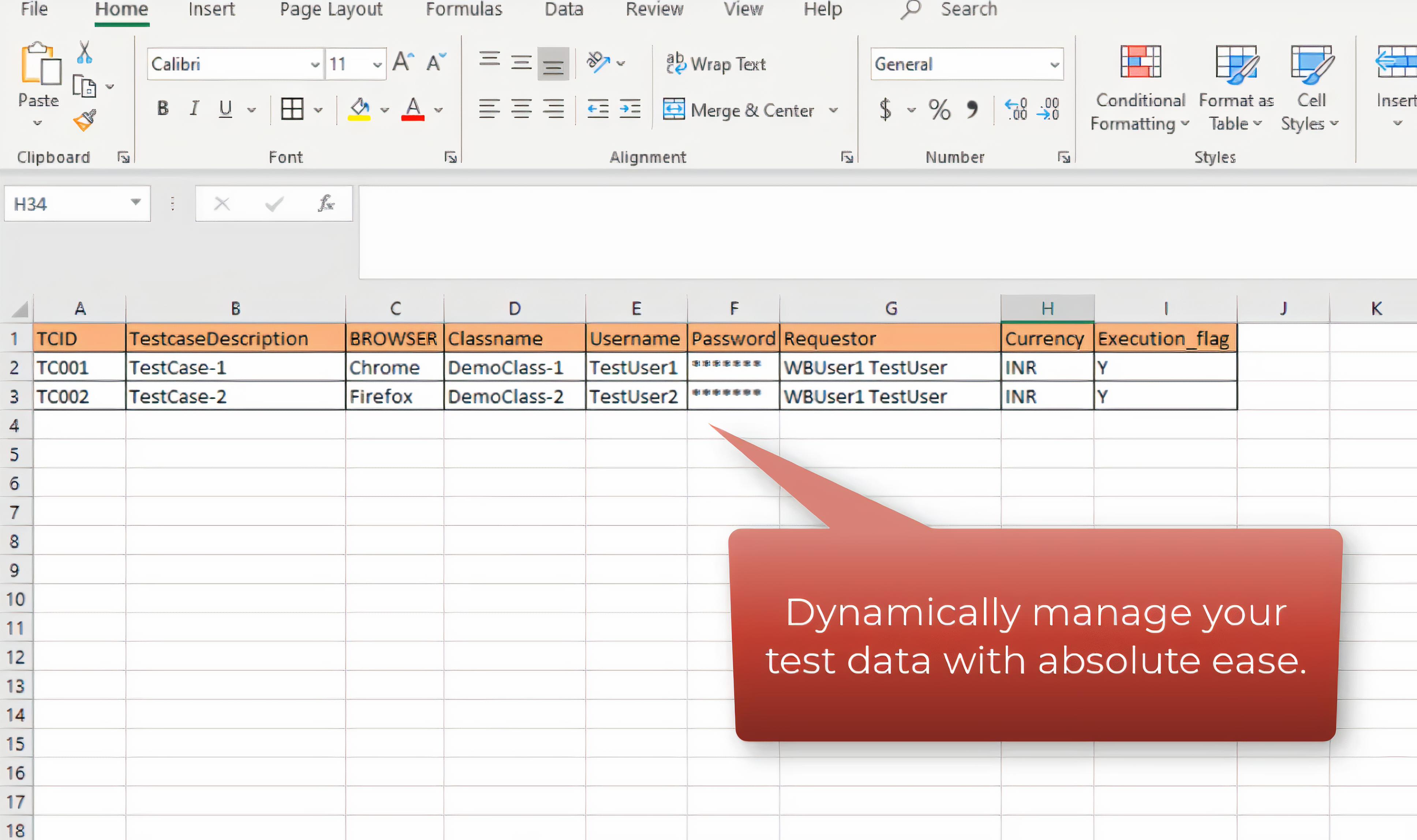
Task: Toggle Bold formatting
Action: click(x=163, y=108)
